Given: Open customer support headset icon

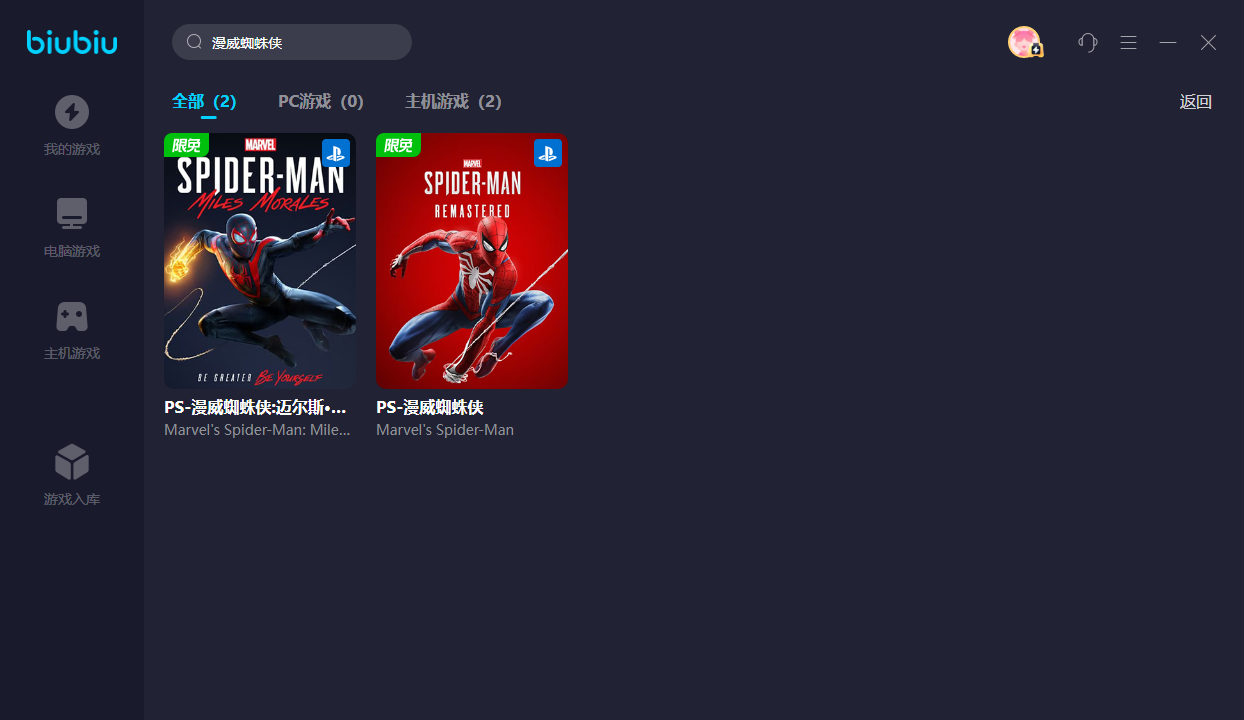Looking at the screenshot, I should tap(1088, 42).
